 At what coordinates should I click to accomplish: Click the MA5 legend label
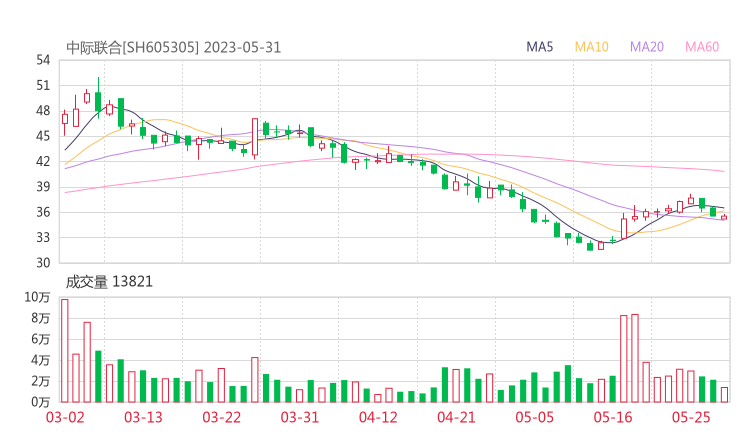(539, 47)
